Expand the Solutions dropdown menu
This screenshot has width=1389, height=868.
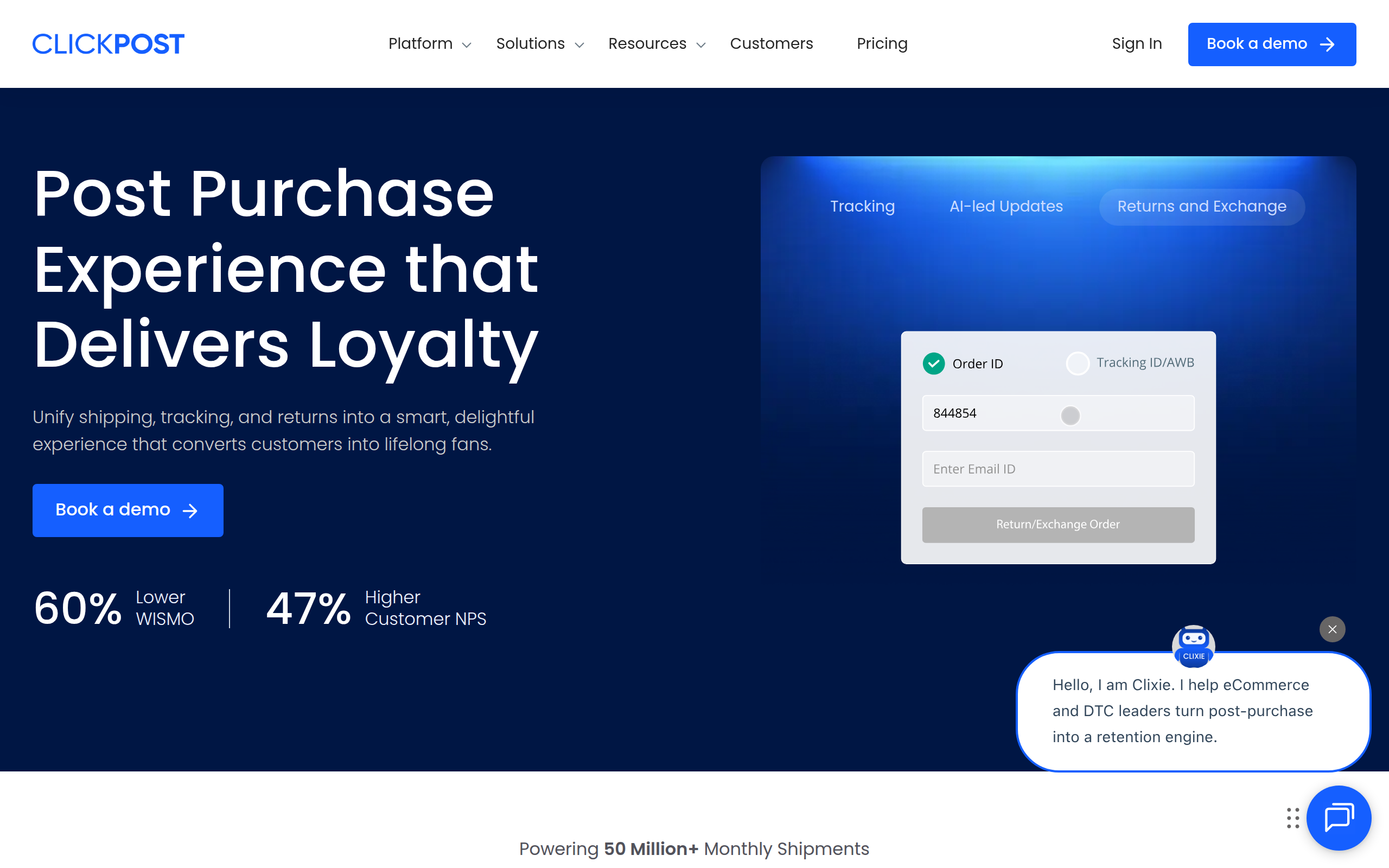coord(538,43)
